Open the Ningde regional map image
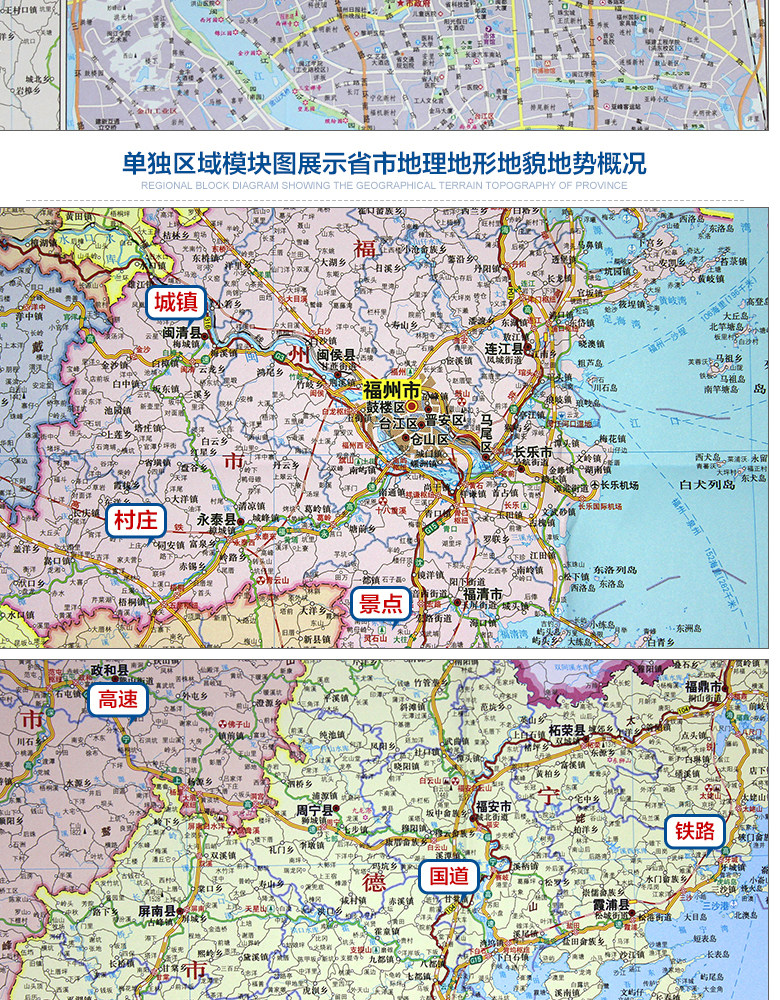780x1000 pixels. pyautogui.click(x=385, y=830)
